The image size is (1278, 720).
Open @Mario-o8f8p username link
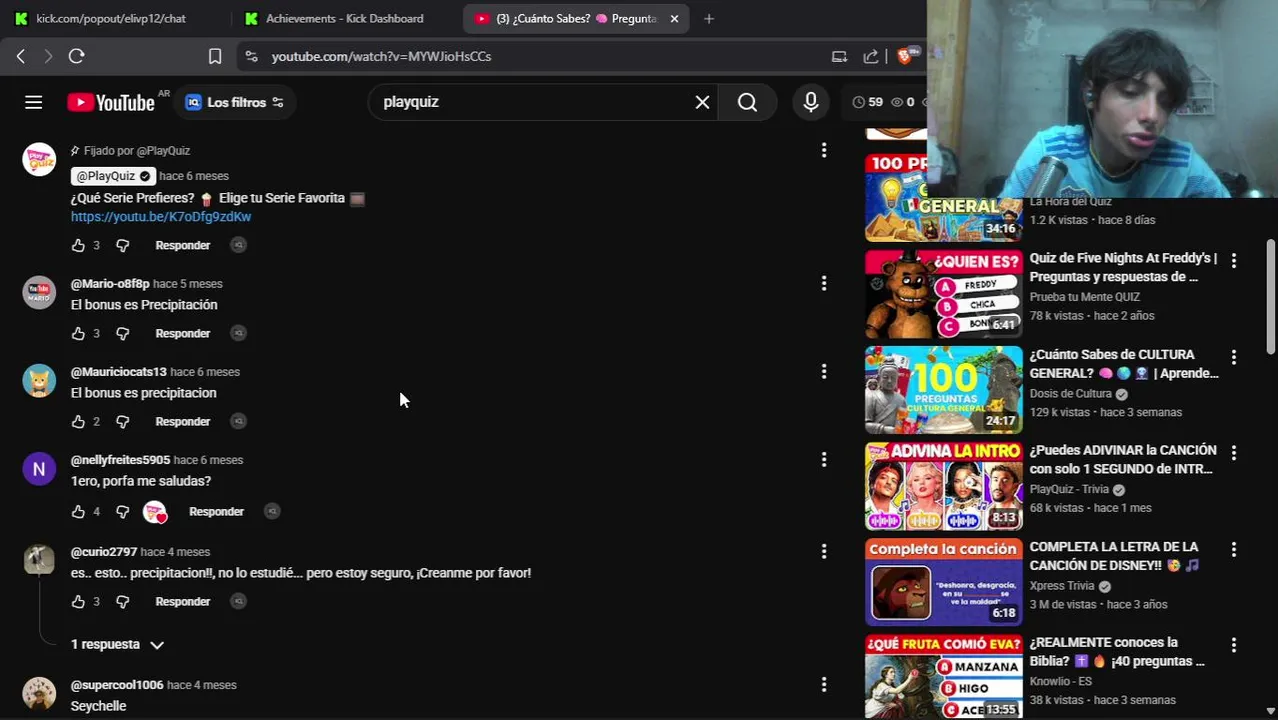pos(110,284)
